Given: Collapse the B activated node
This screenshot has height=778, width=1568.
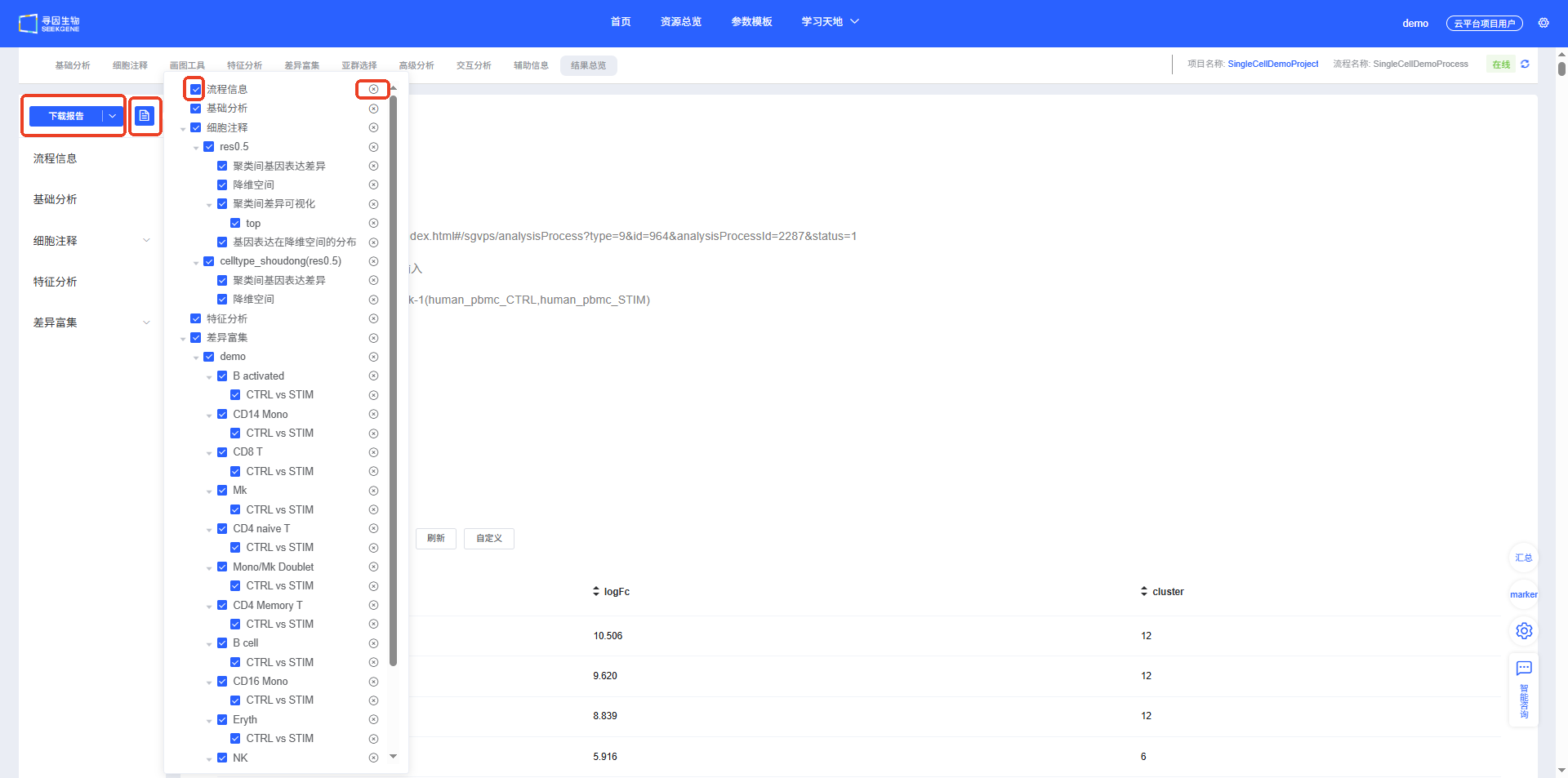Looking at the screenshot, I should pyautogui.click(x=209, y=377).
